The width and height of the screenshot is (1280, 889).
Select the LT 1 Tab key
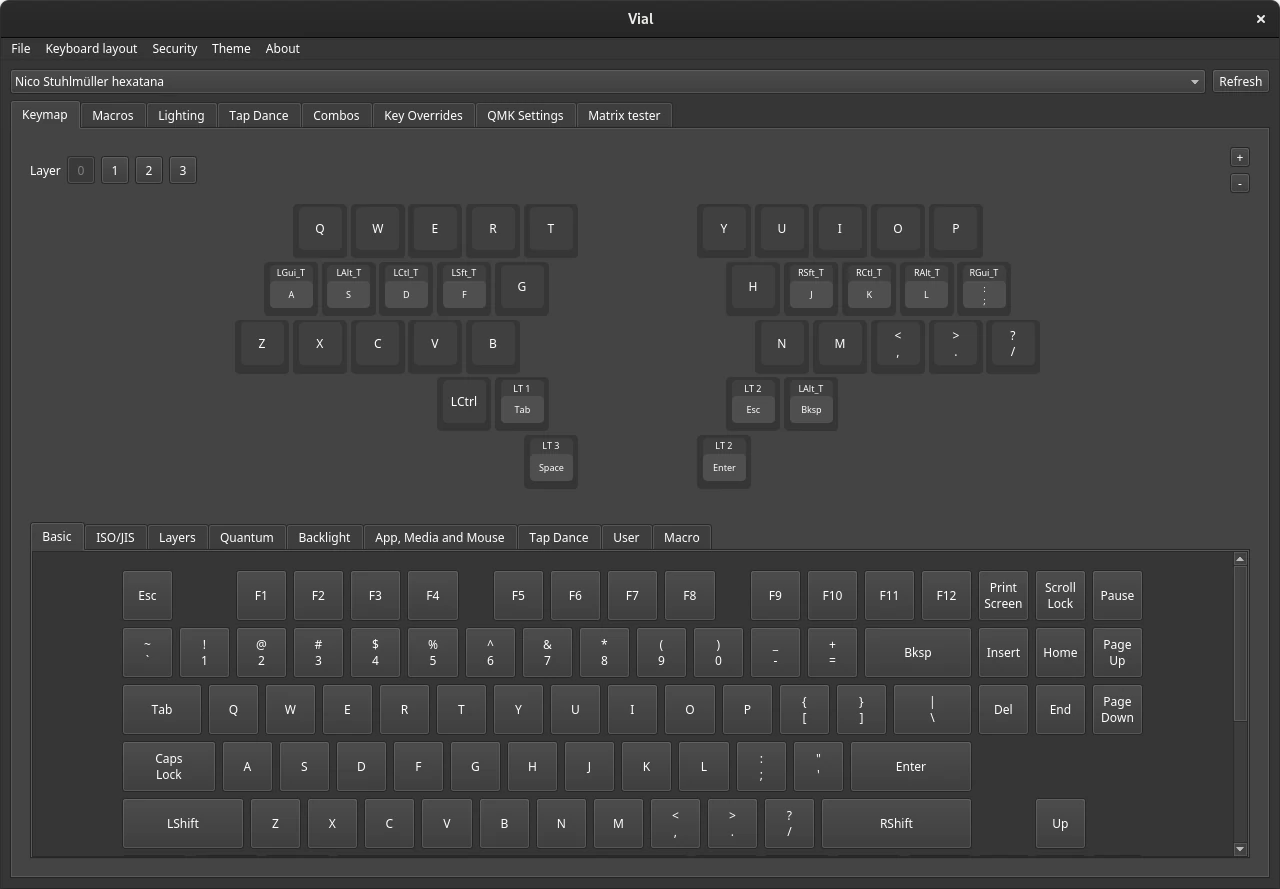[x=522, y=402]
